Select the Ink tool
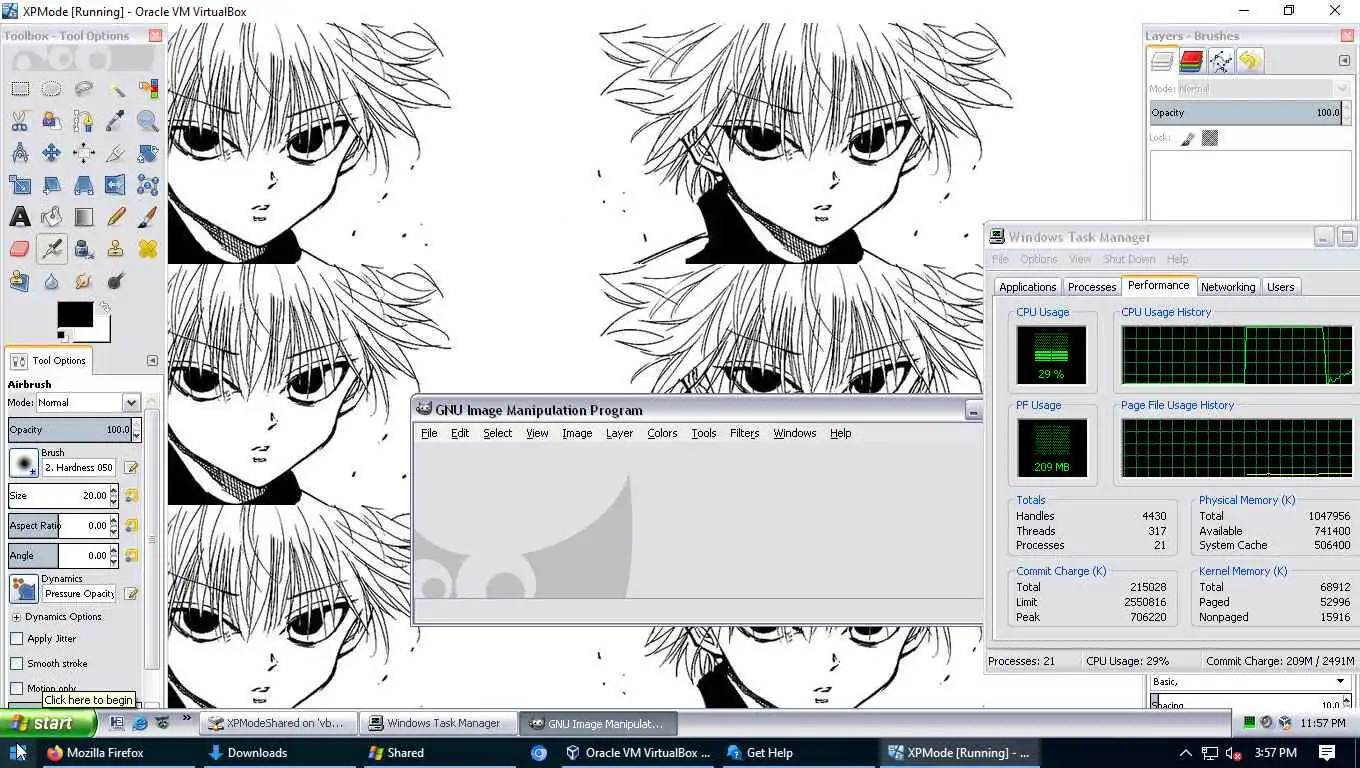 pos(83,249)
